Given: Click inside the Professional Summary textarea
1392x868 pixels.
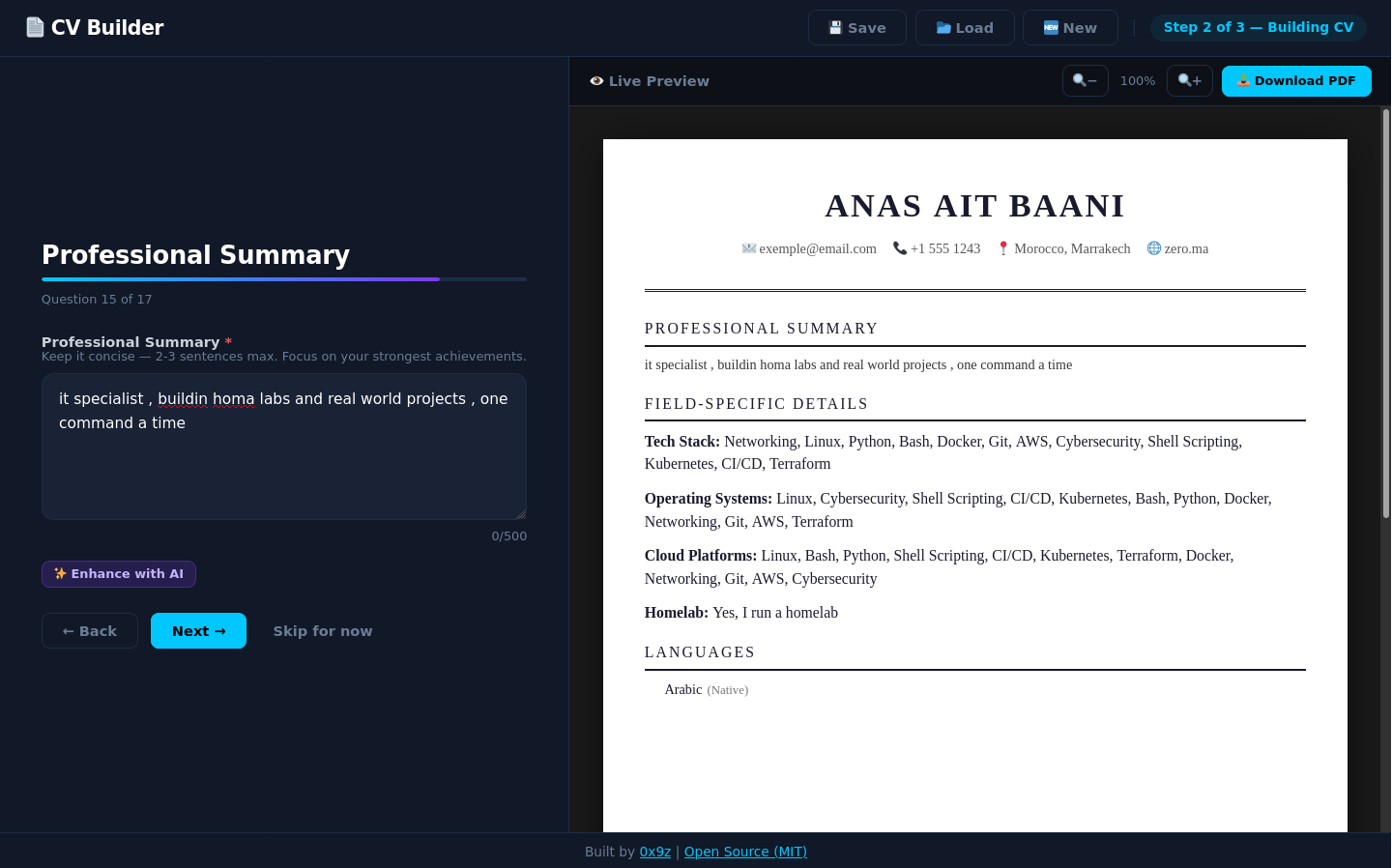Looking at the screenshot, I should pos(284,447).
